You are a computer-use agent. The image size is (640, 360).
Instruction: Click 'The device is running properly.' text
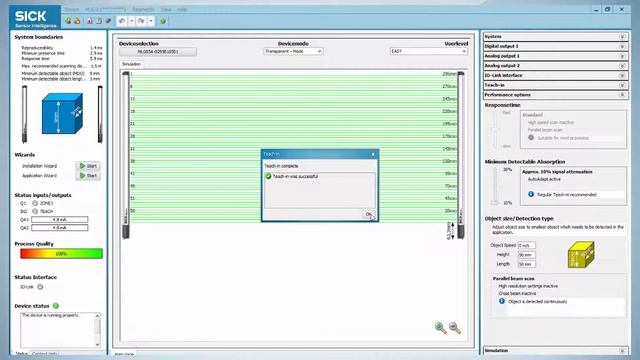tap(51, 315)
